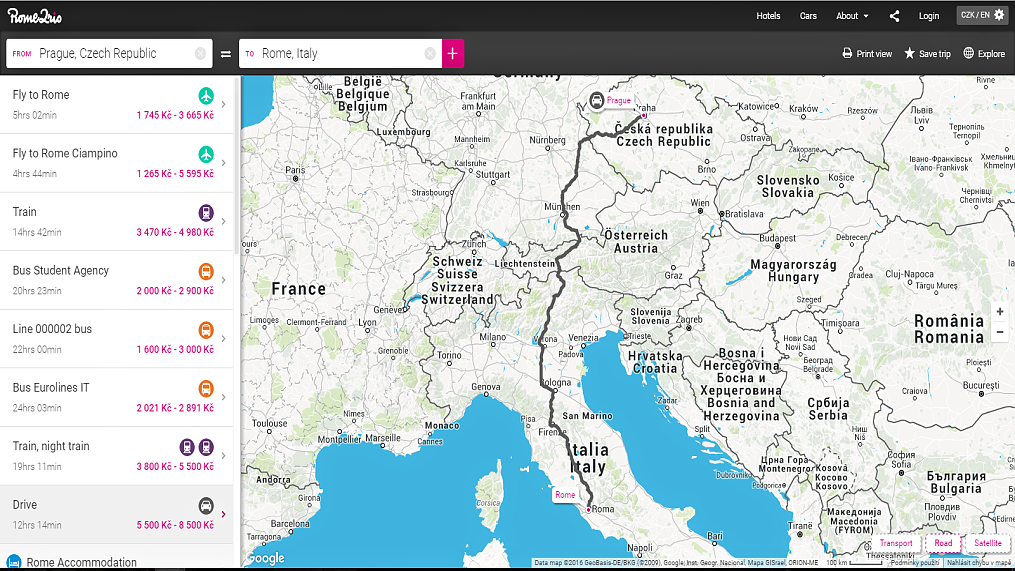Viewport: 1015px width, 571px height.
Task: Open the Hotels menu item
Action: [768, 16]
